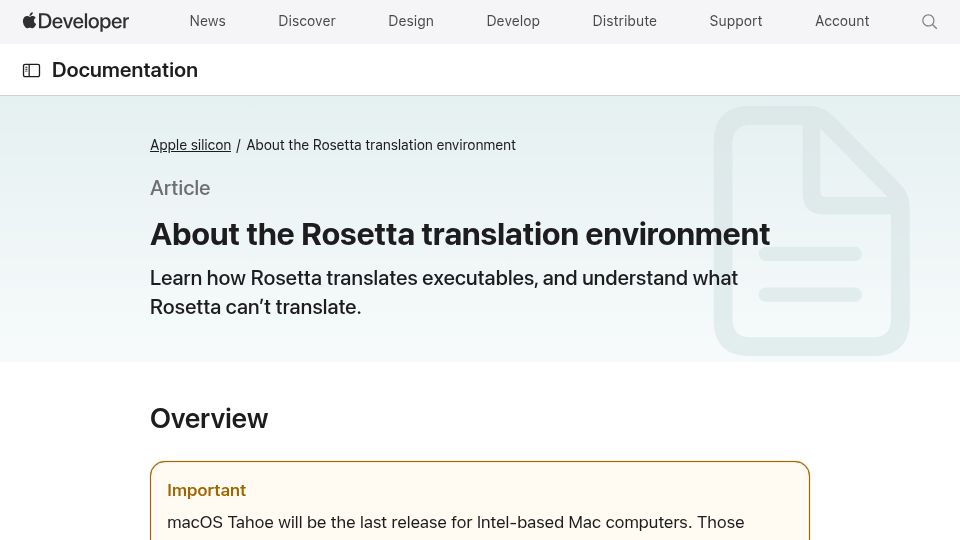Image resolution: width=960 pixels, height=540 pixels.
Task: Open the Distribute menu item
Action: (x=624, y=21)
